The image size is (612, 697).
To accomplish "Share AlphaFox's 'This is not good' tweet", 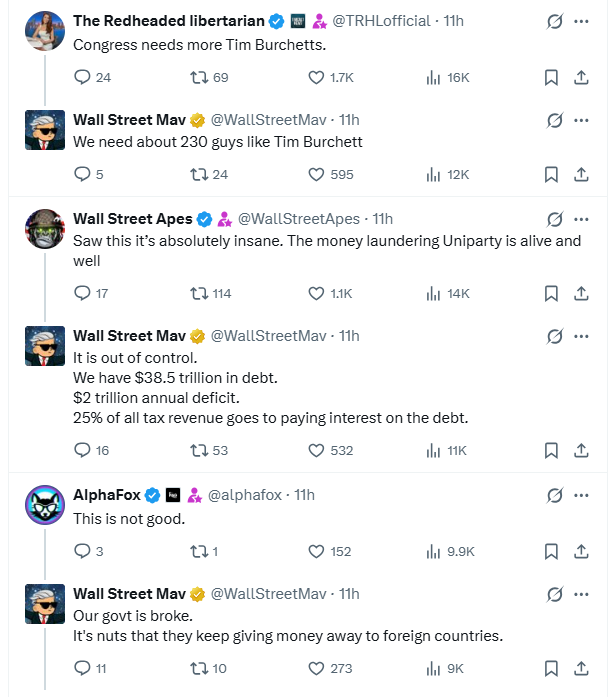I will (581, 551).
